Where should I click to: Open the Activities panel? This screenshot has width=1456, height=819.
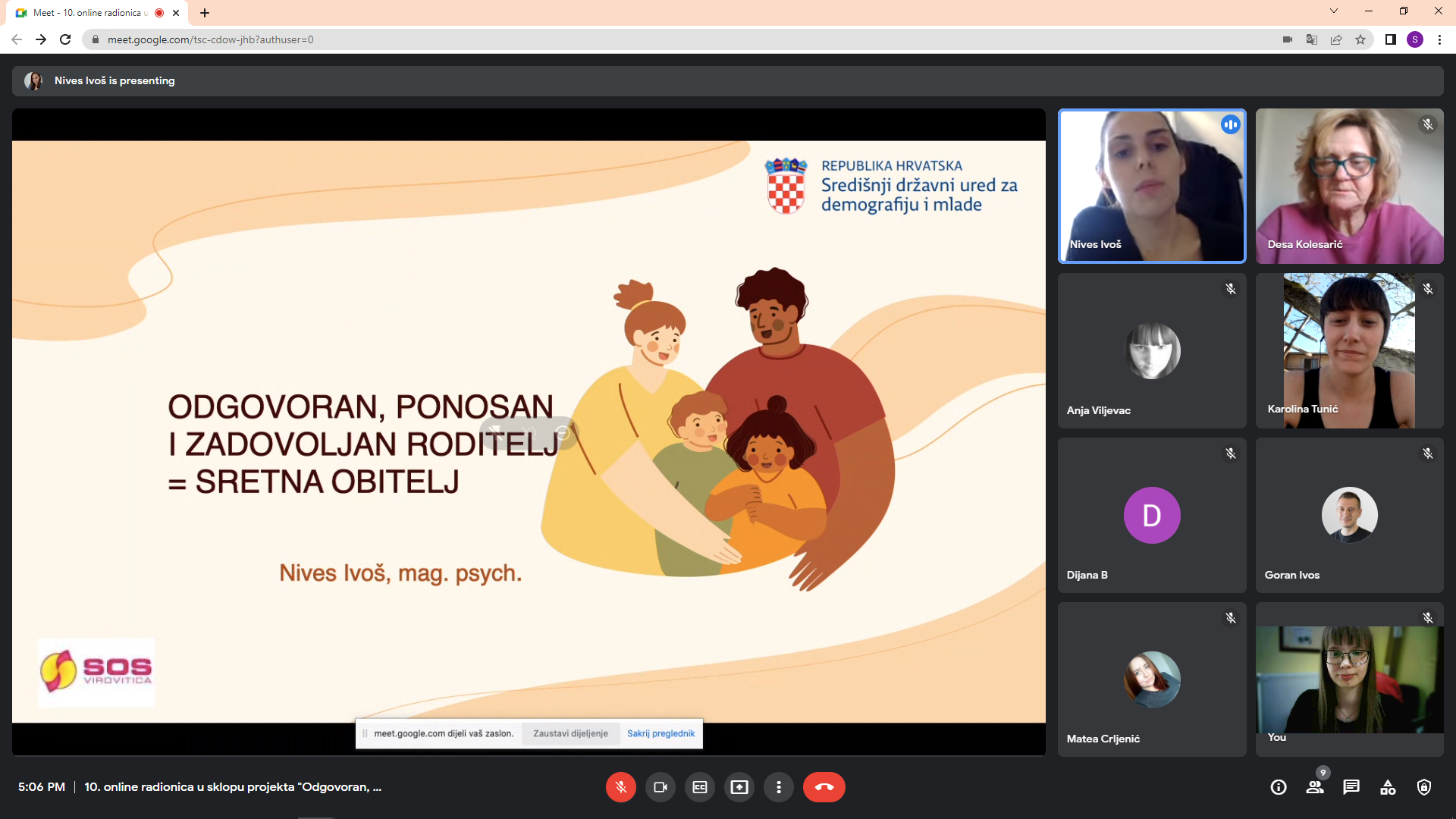1388,787
